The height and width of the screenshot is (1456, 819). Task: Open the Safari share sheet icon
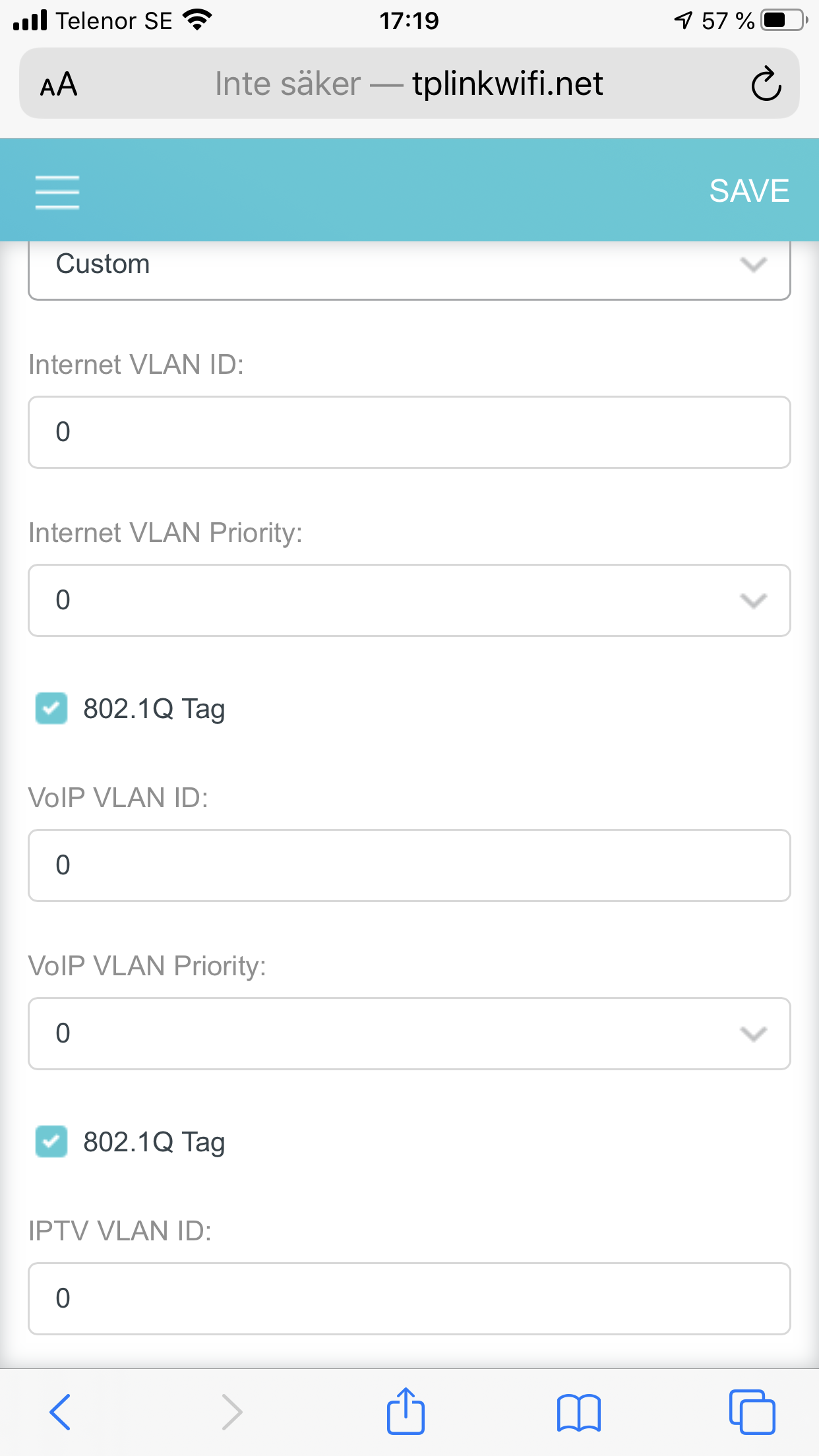click(x=406, y=1411)
